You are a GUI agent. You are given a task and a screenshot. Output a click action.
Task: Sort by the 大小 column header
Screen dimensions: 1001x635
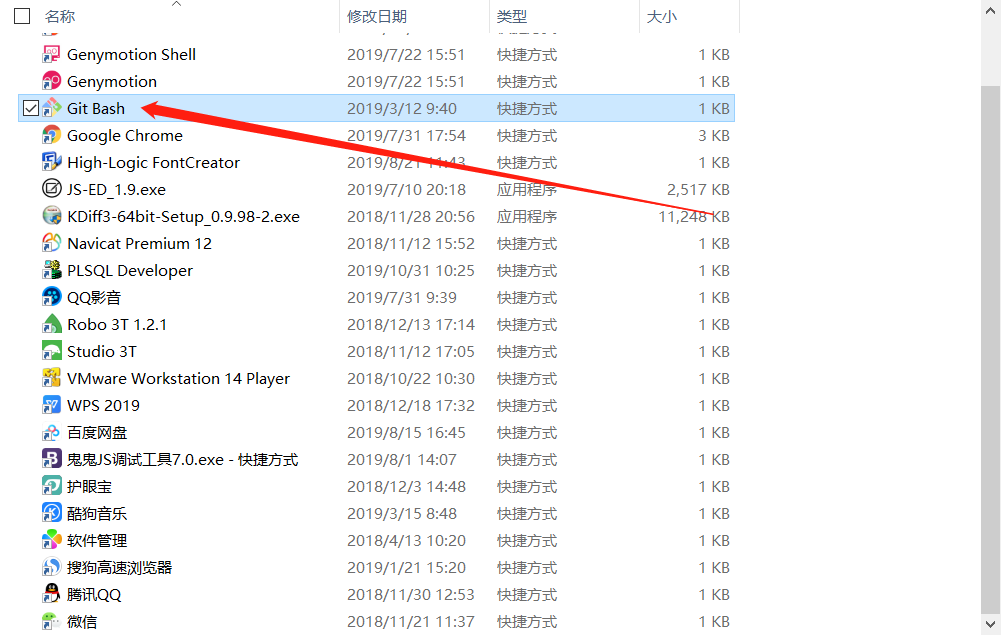pos(661,17)
